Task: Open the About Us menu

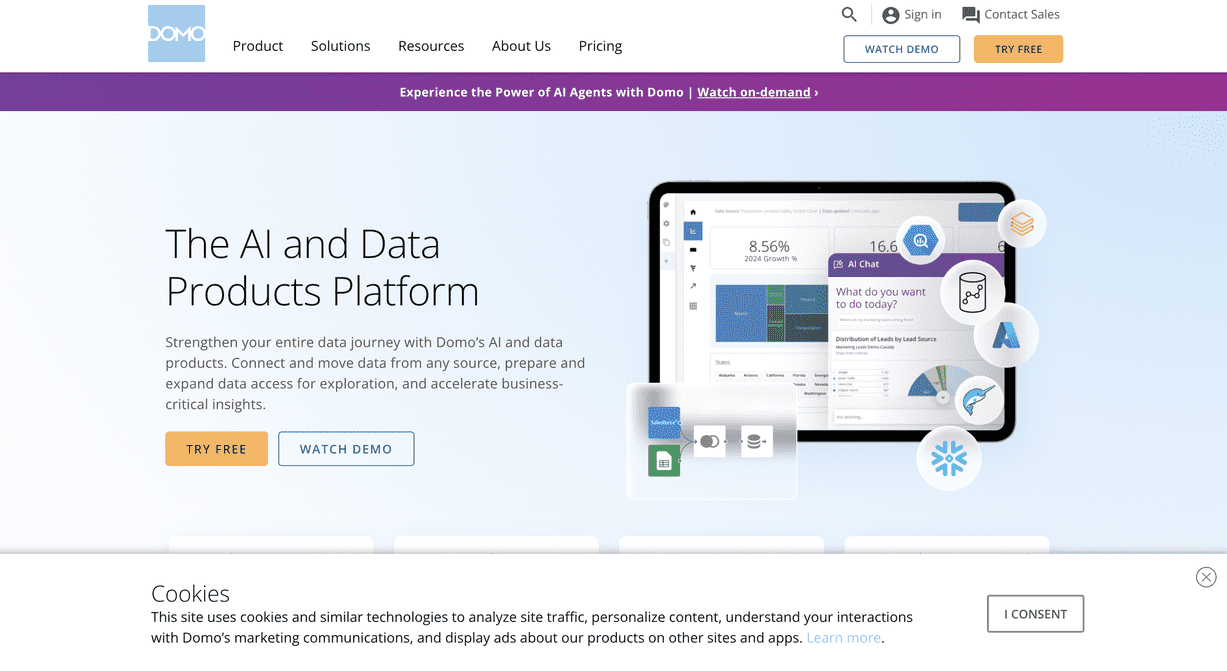Action: 521,46
